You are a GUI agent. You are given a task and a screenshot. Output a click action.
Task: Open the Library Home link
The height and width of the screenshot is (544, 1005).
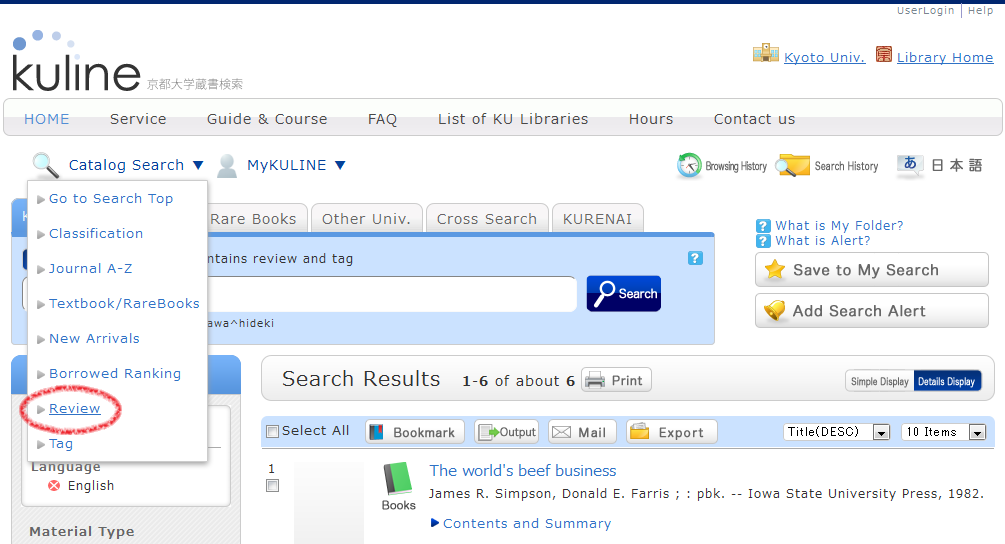click(945, 57)
